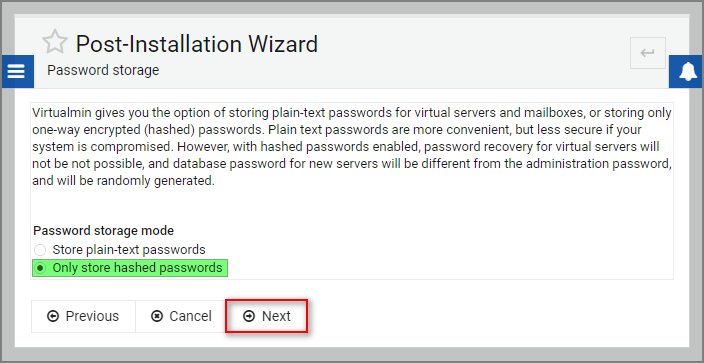Click the right-arrow icon inside Next

click(x=248, y=316)
